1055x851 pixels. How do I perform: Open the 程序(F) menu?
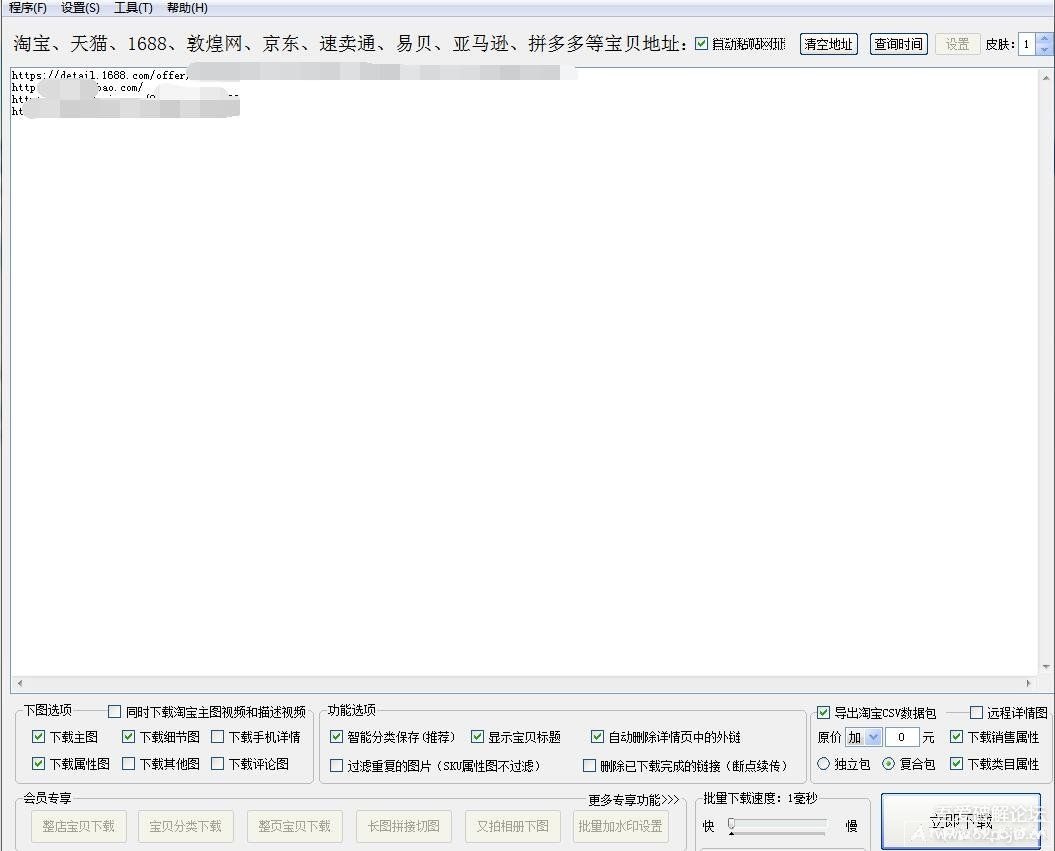(27, 8)
